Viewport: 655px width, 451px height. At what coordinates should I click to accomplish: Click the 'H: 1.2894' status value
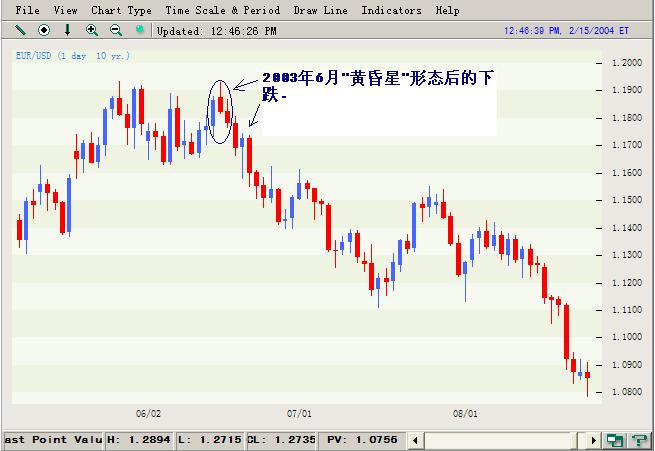139,440
